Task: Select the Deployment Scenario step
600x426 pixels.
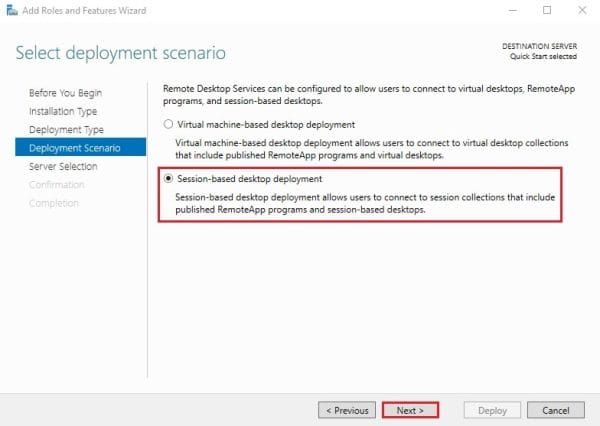Action: pos(72,148)
